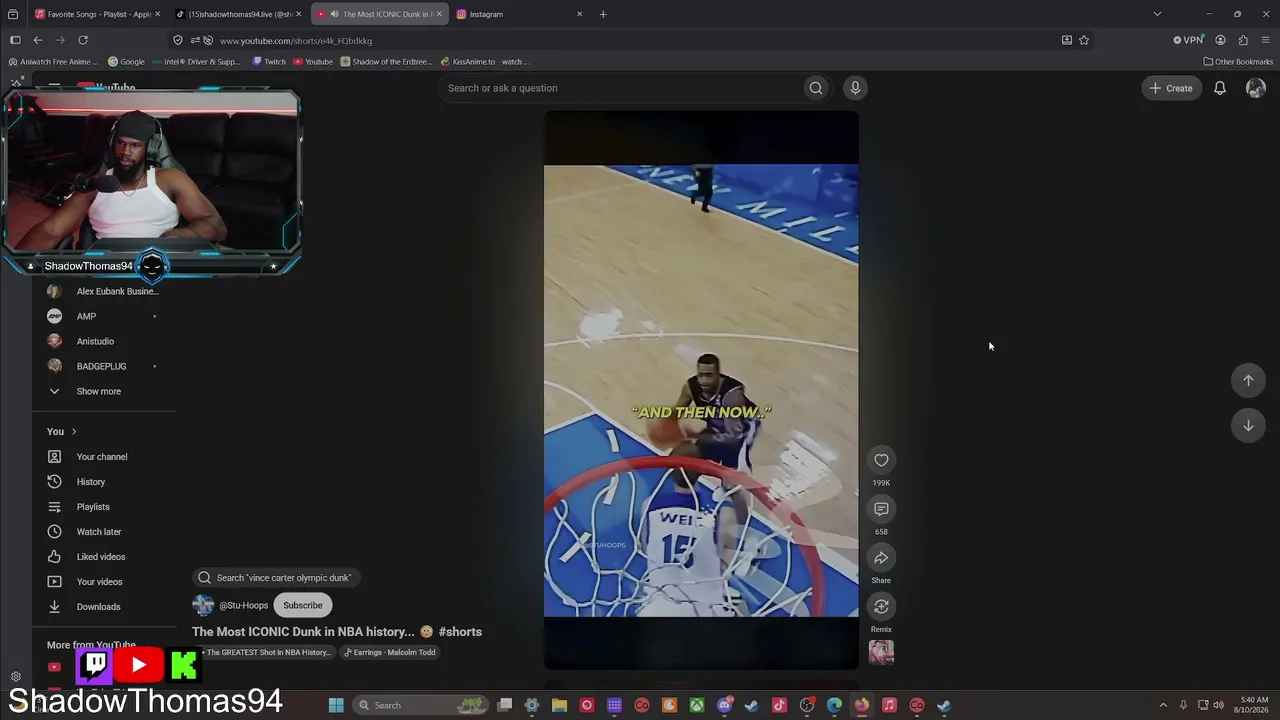Open Earrings - Malcolm Todd sound chip
This screenshot has width=1280, height=720.
389,652
